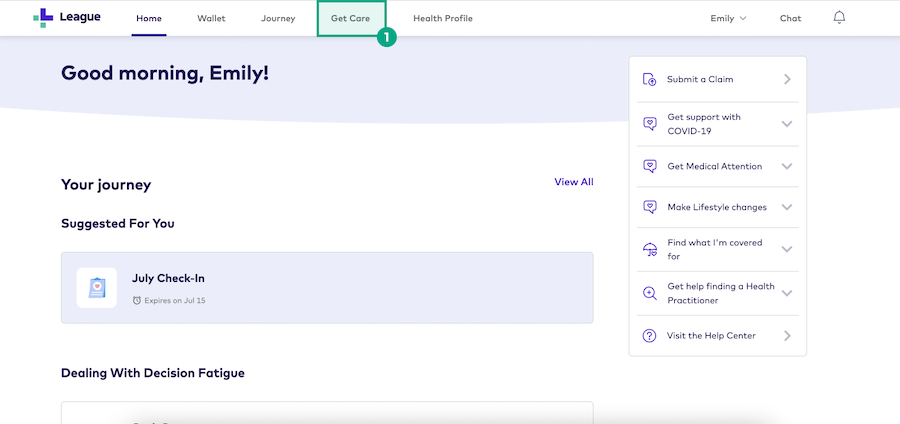Click the coverage umbrella icon
Image resolution: width=900 pixels, height=424 pixels.
(x=650, y=249)
